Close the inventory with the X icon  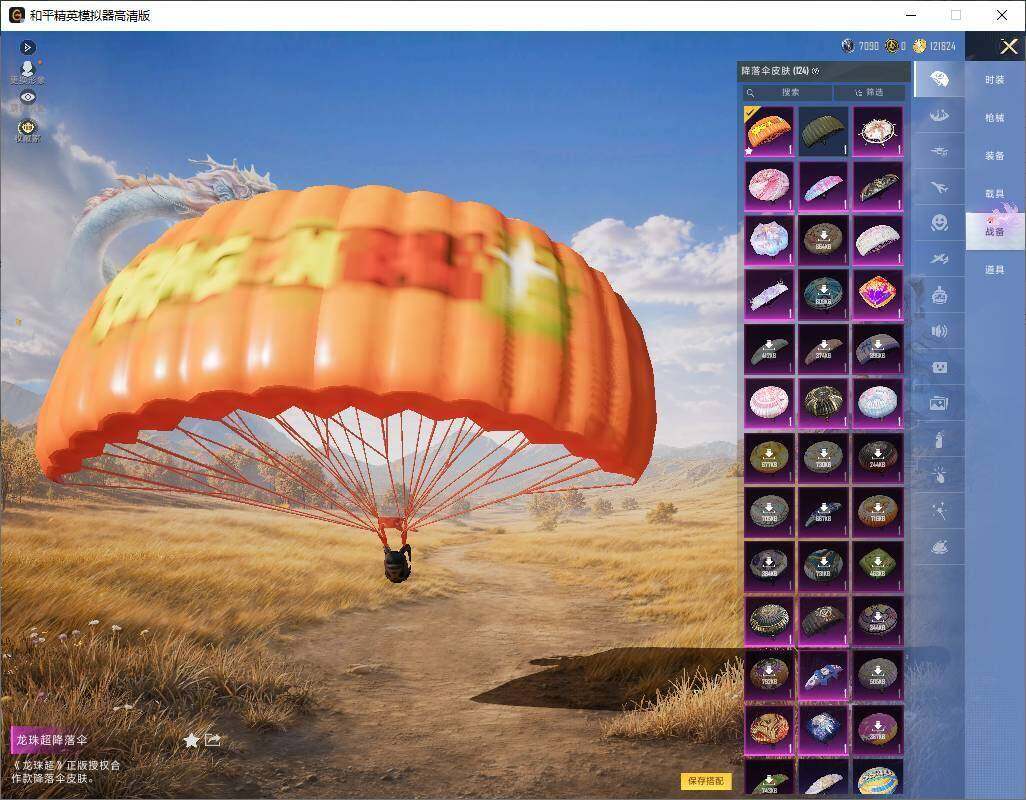point(1008,46)
